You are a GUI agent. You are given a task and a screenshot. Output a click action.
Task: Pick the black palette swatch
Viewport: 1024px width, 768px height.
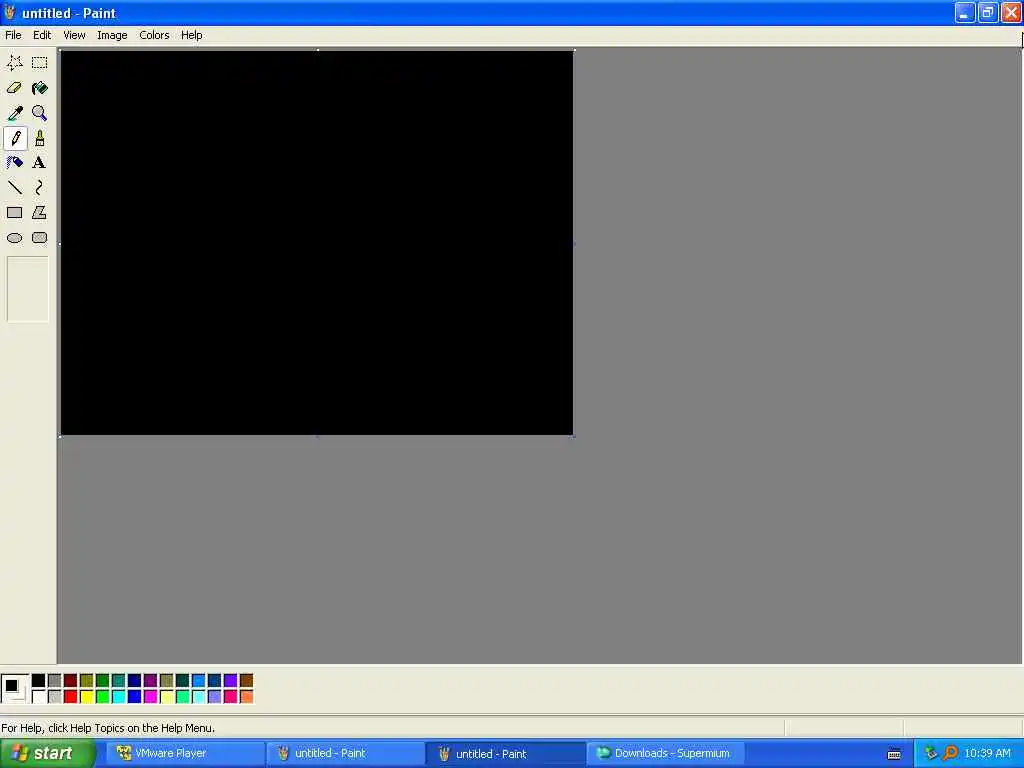[39, 680]
